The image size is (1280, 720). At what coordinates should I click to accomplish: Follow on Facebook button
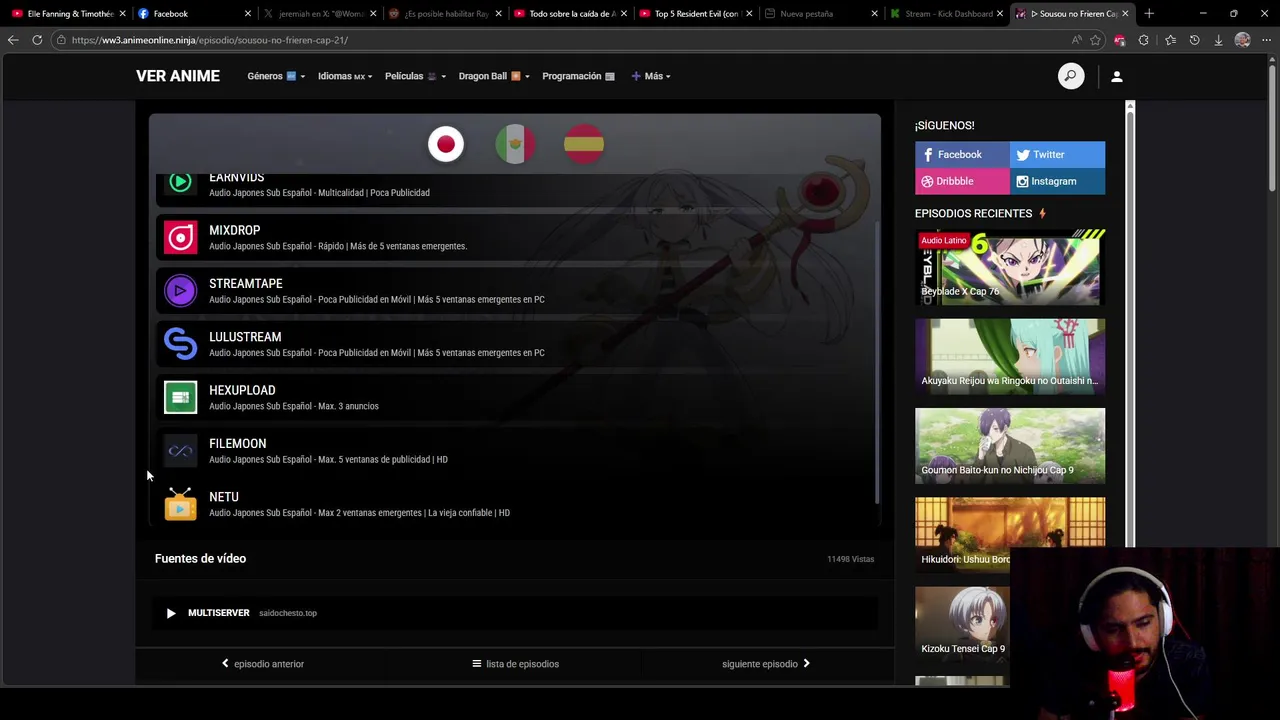click(962, 155)
